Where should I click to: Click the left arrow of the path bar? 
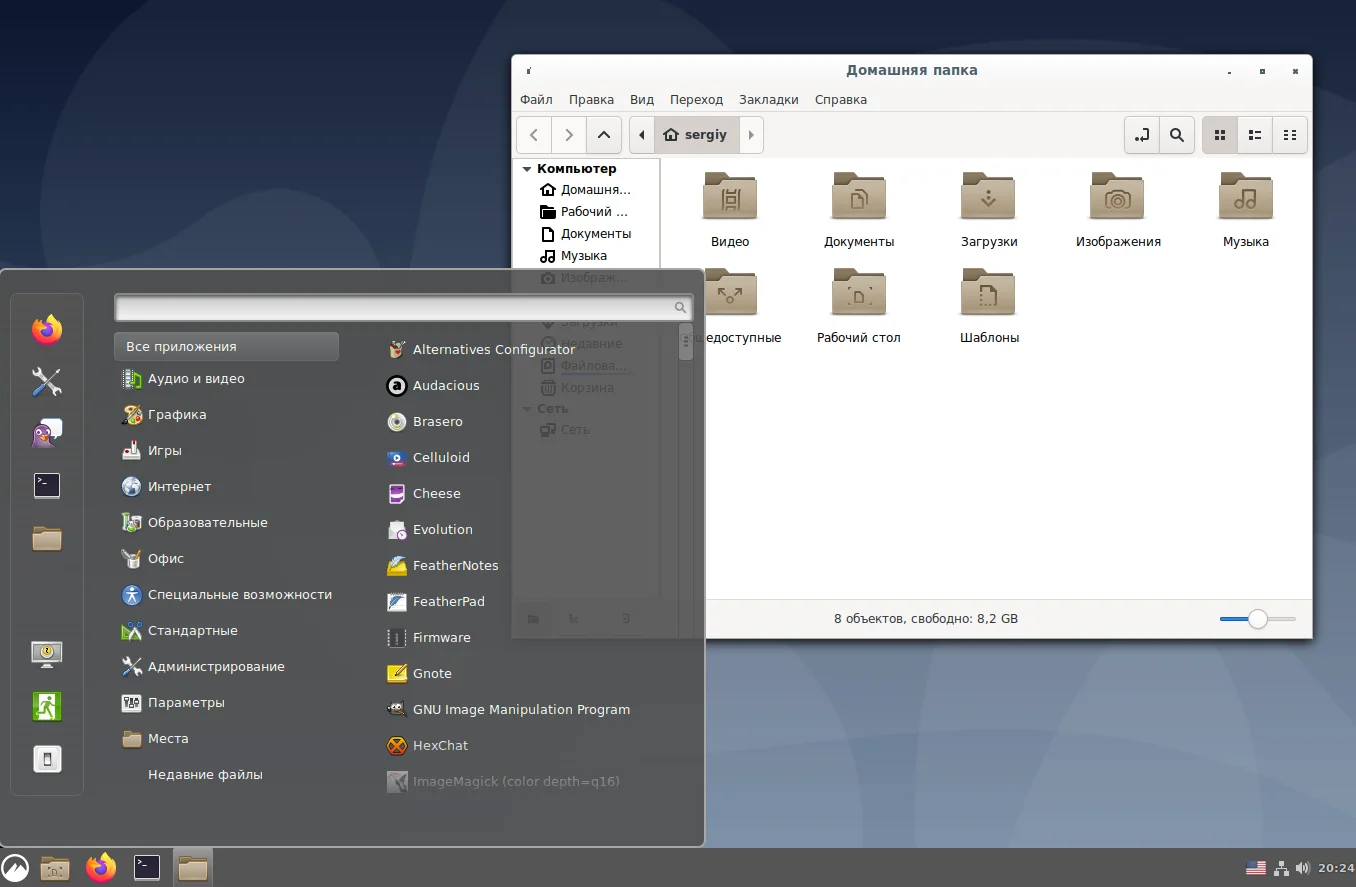(641, 135)
